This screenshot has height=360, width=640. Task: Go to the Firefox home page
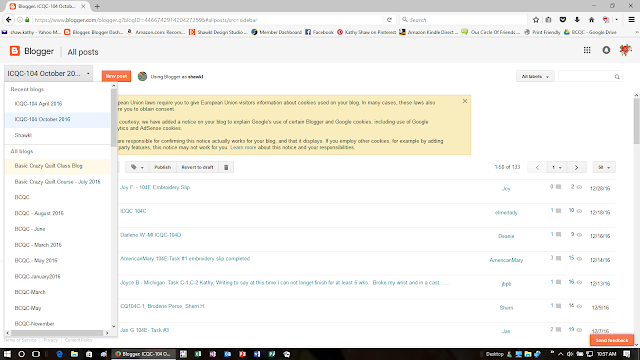pos(591,20)
